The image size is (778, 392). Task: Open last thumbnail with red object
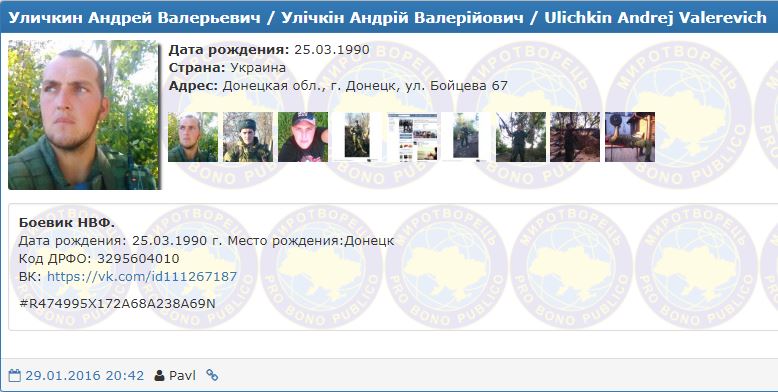(x=630, y=137)
